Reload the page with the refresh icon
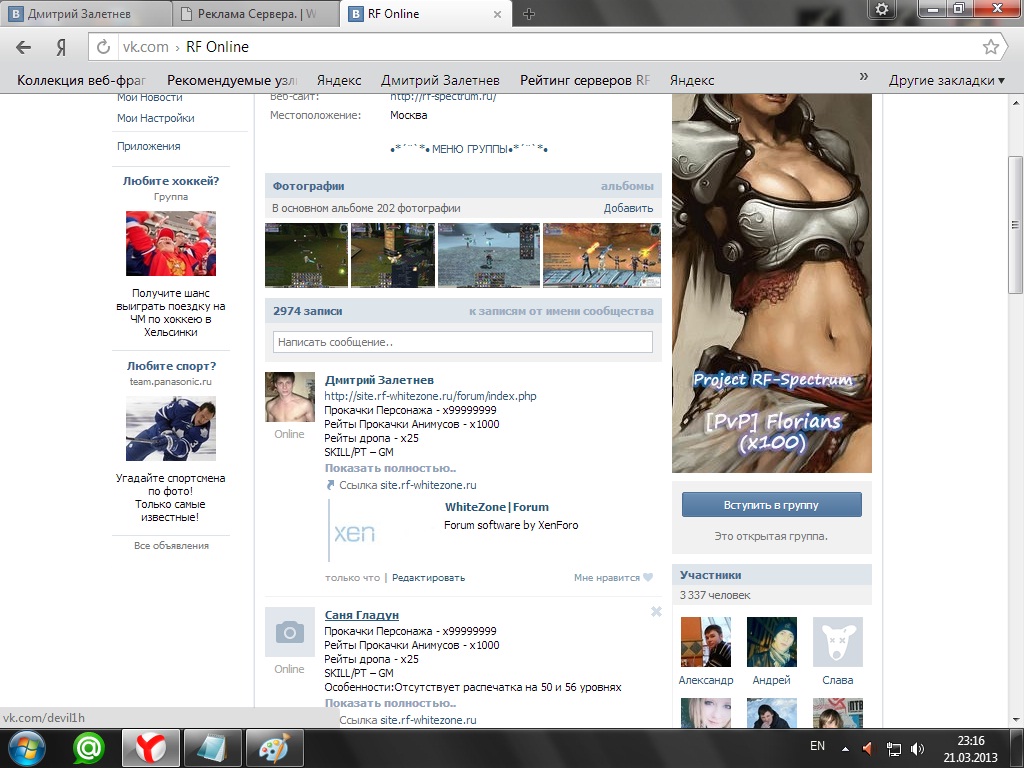Viewport: 1024px width, 768px height. pos(103,47)
